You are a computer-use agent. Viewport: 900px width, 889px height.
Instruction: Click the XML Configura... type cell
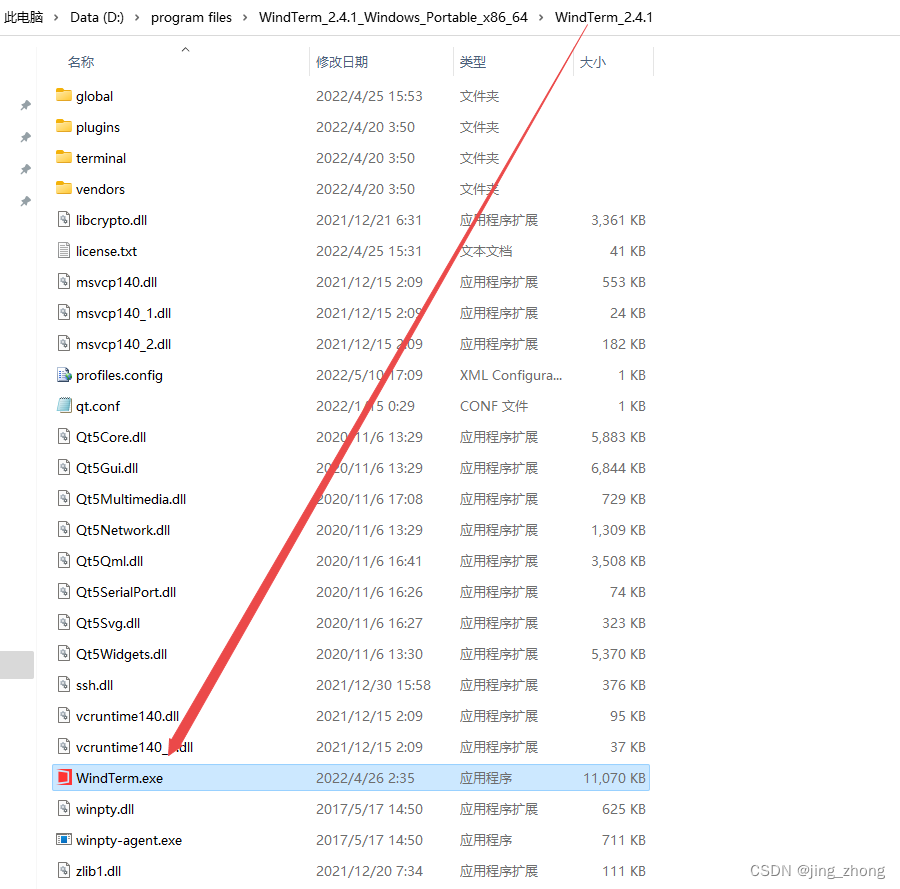click(x=511, y=375)
